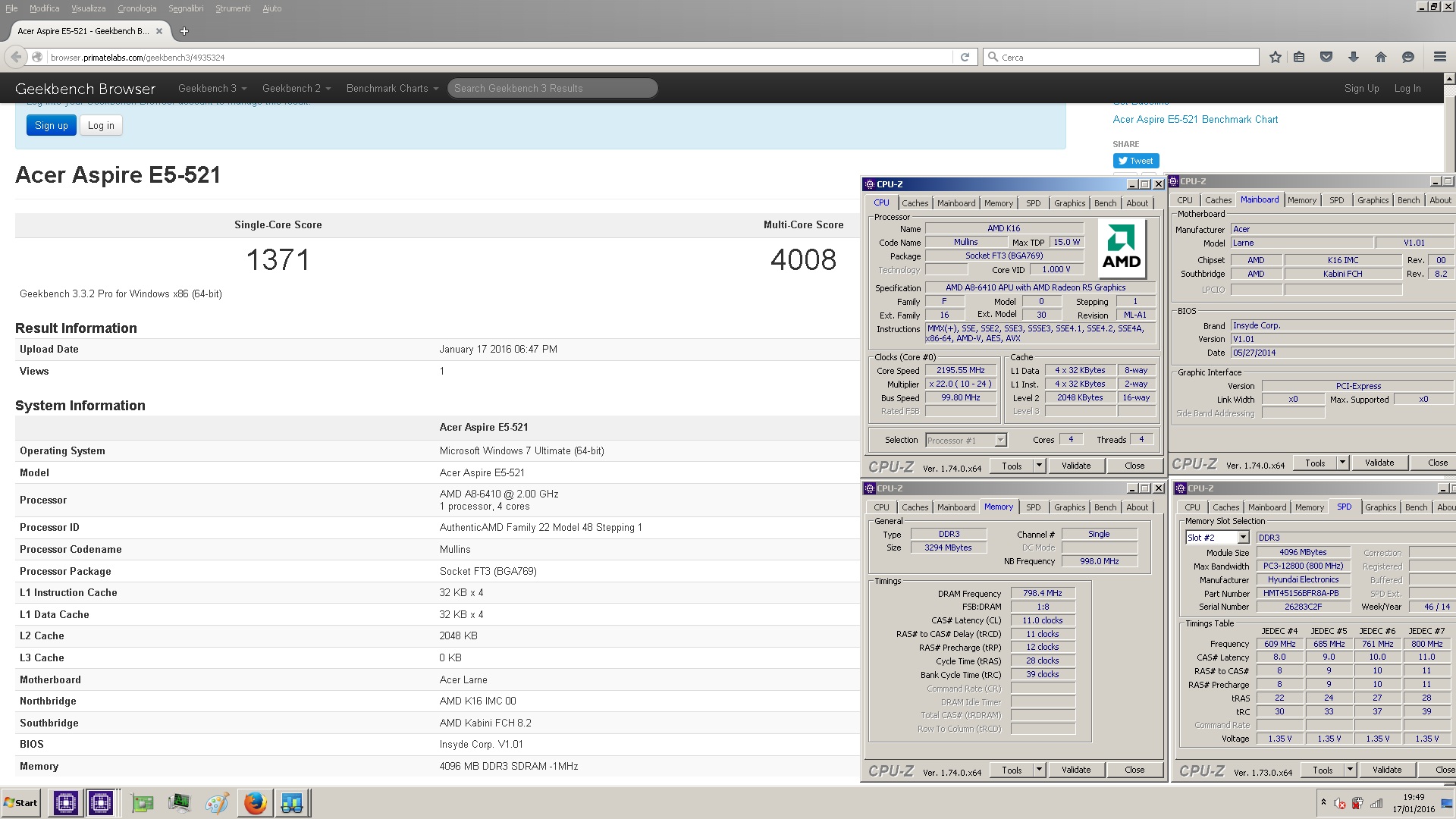Open the Windows Start menu

pos(21,802)
